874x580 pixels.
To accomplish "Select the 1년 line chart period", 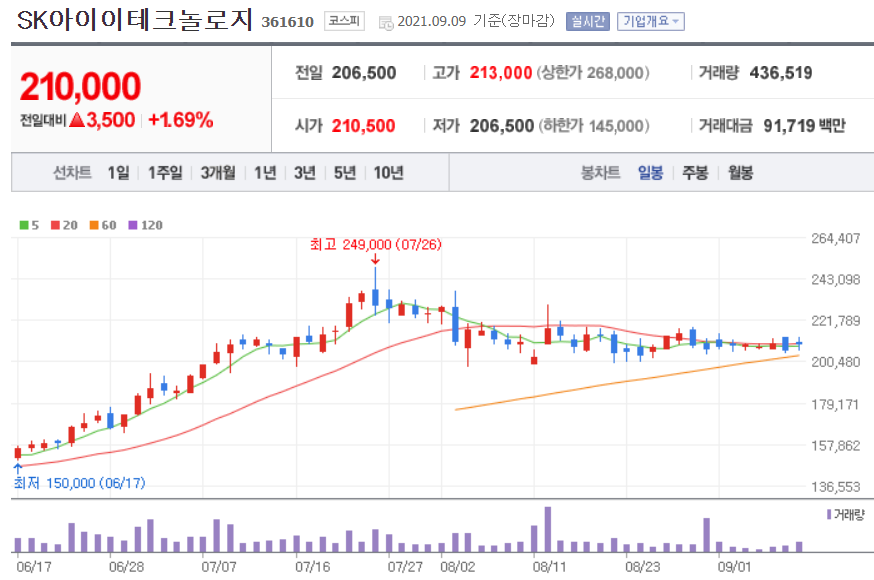I will point(265,173).
